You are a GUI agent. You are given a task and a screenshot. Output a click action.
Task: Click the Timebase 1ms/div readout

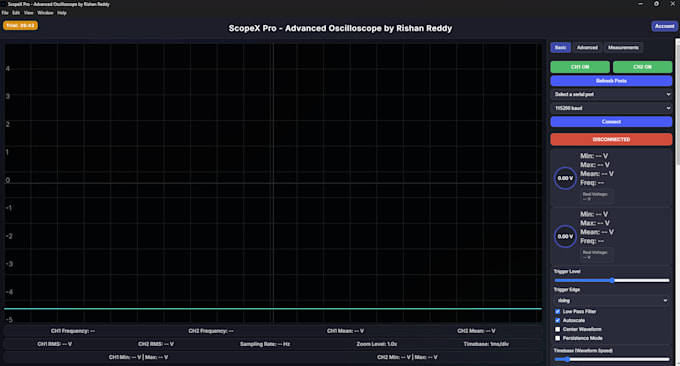coord(486,344)
